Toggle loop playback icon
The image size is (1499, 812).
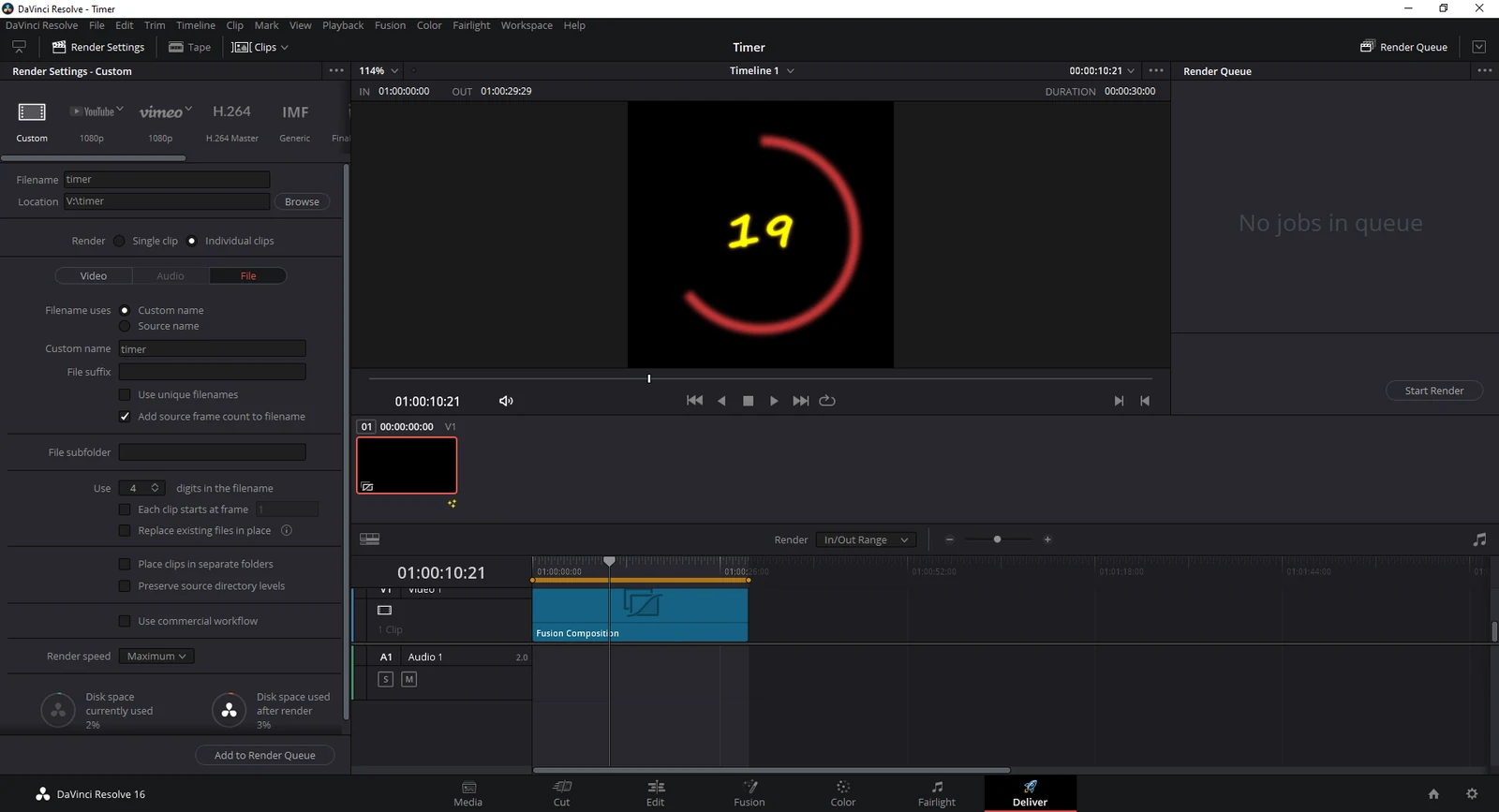coord(827,401)
